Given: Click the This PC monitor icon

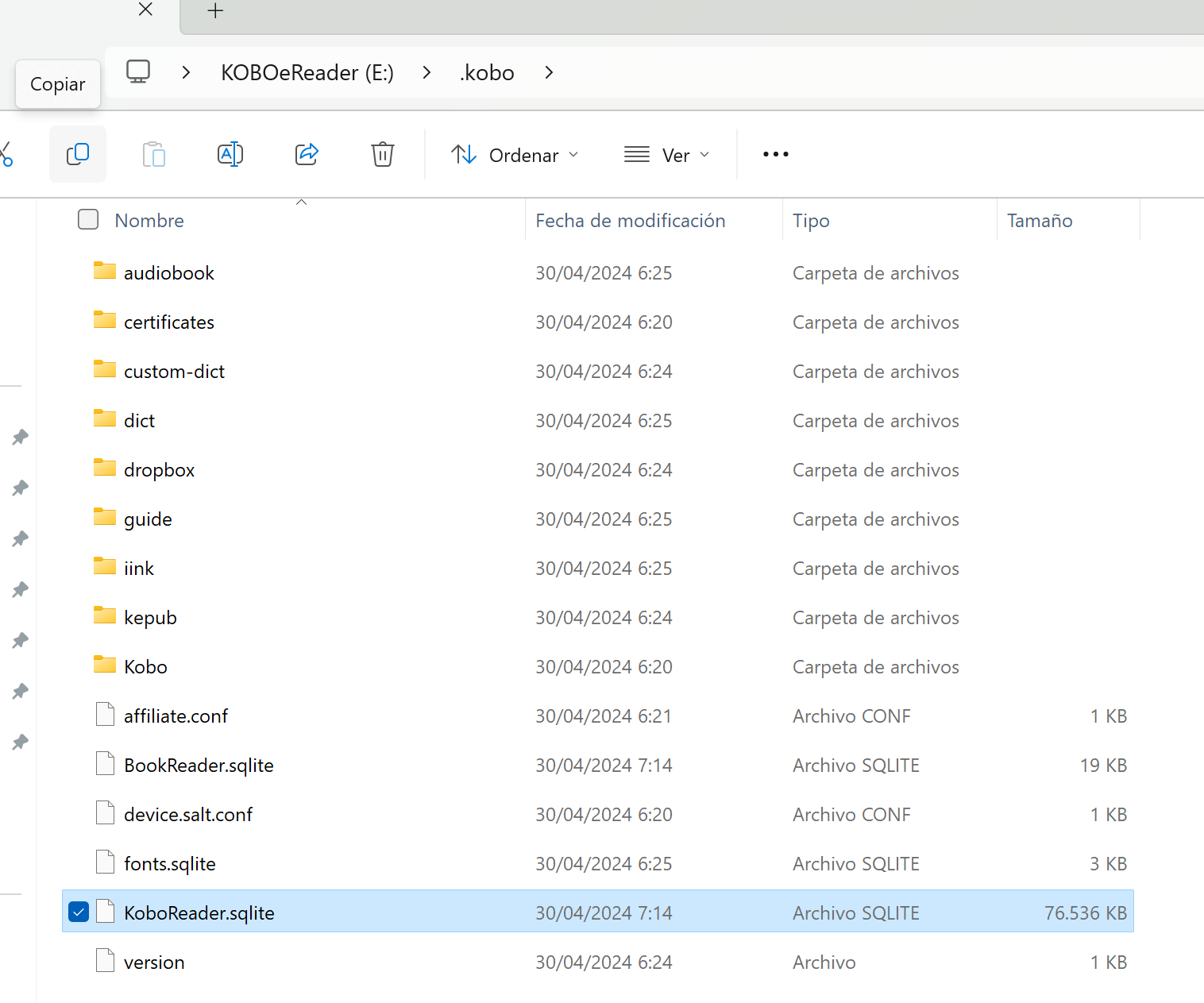Looking at the screenshot, I should pos(138,72).
